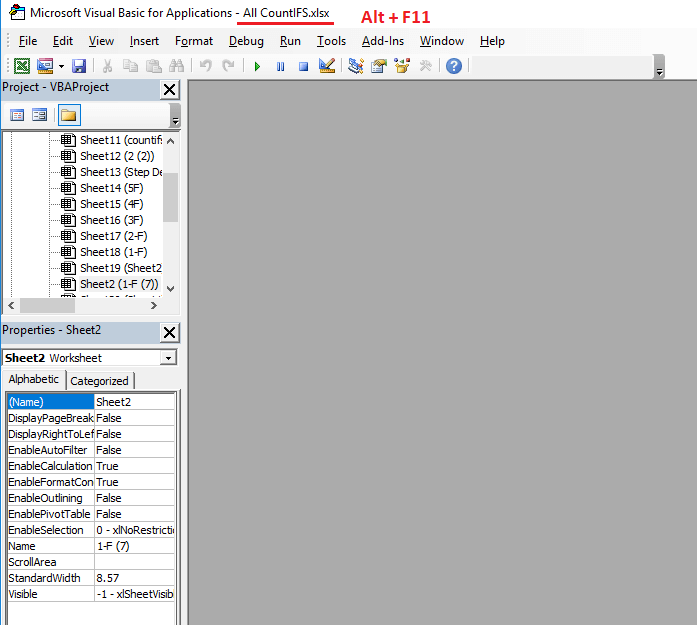This screenshot has width=697, height=625.
Task: Click the Find binoculars icon
Action: click(x=176, y=66)
